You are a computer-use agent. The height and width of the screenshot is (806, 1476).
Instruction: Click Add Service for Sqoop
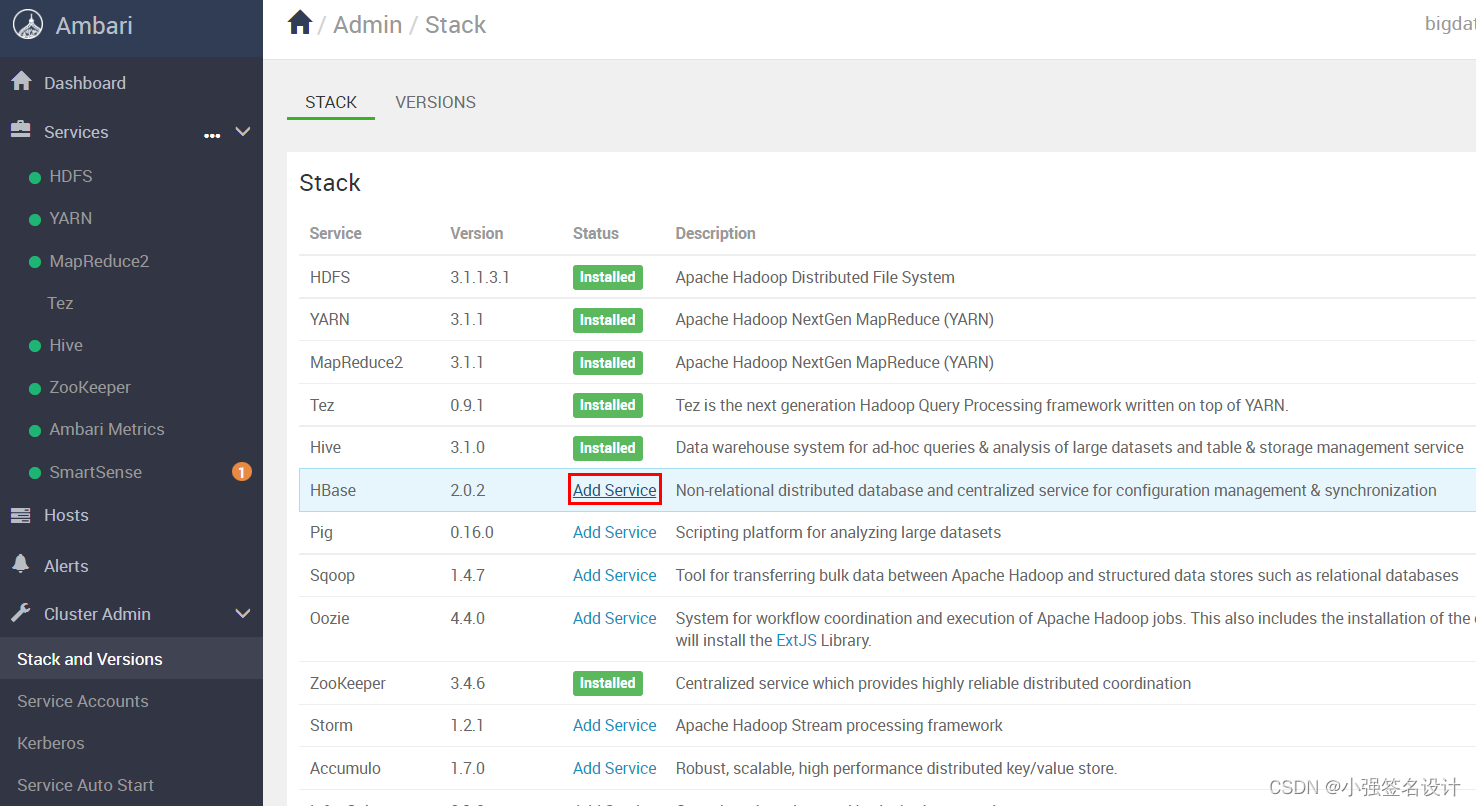click(x=615, y=575)
